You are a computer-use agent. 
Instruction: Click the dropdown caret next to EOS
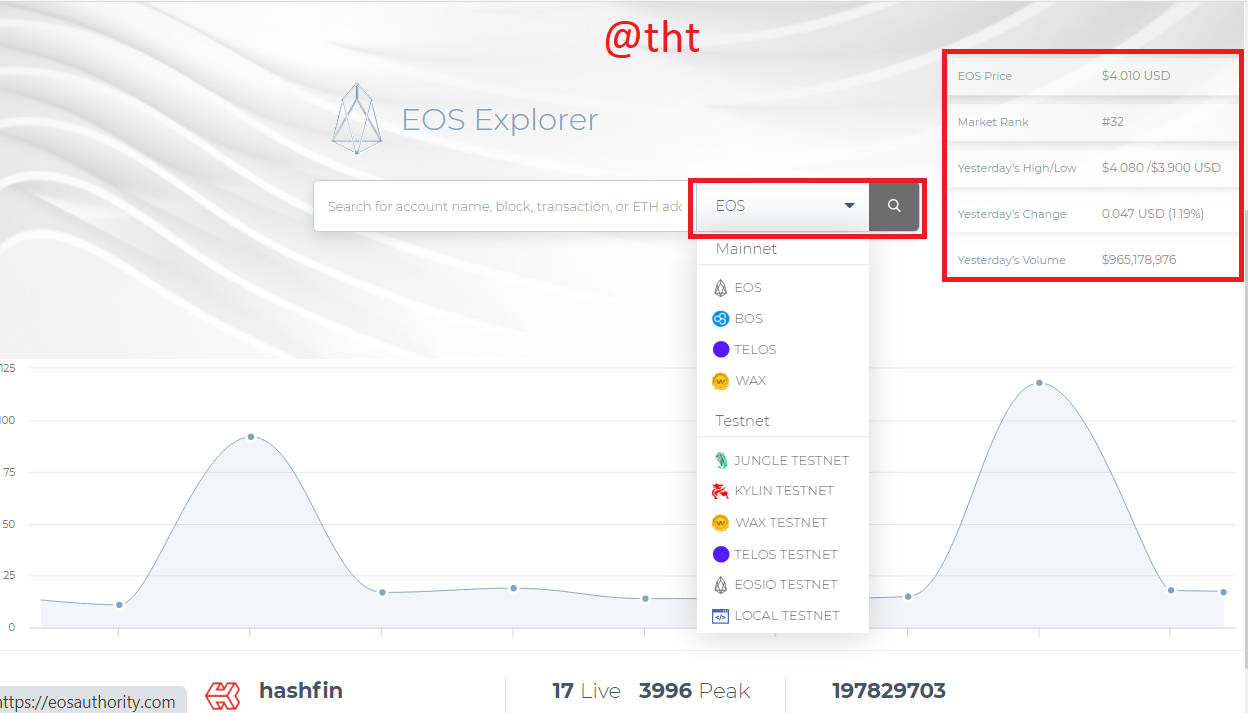coord(850,206)
